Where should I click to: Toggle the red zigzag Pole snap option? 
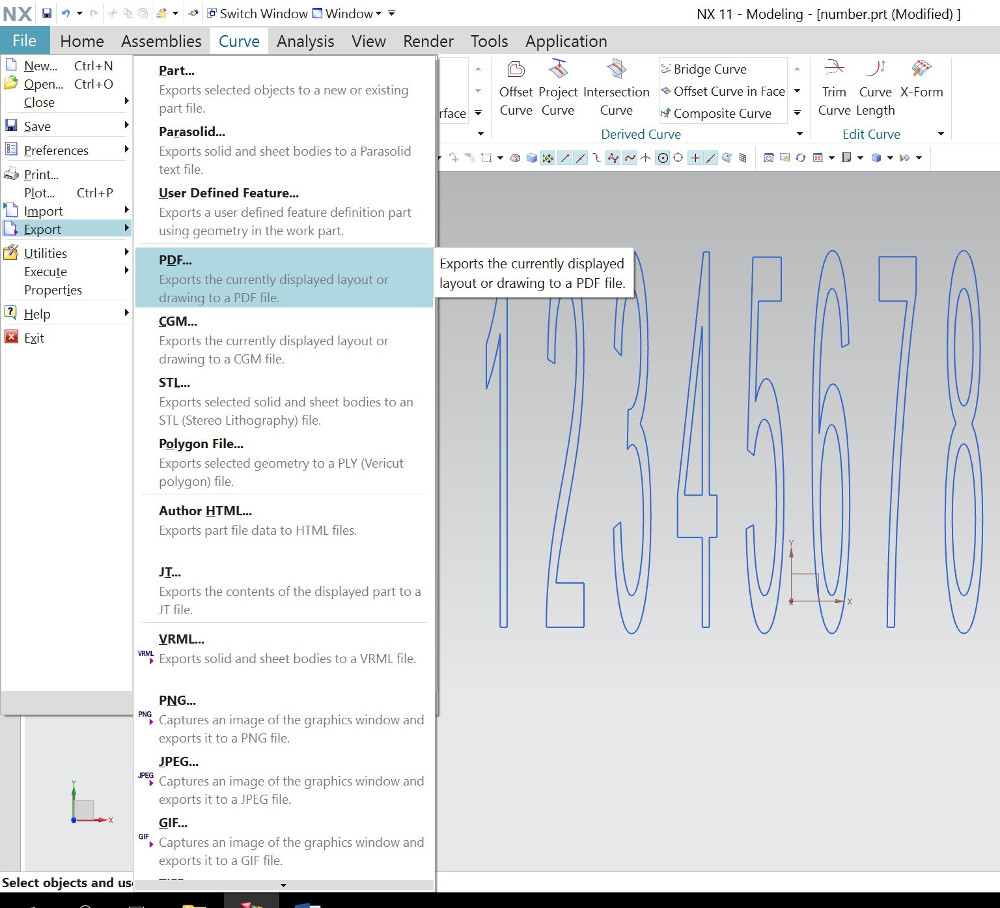613,157
